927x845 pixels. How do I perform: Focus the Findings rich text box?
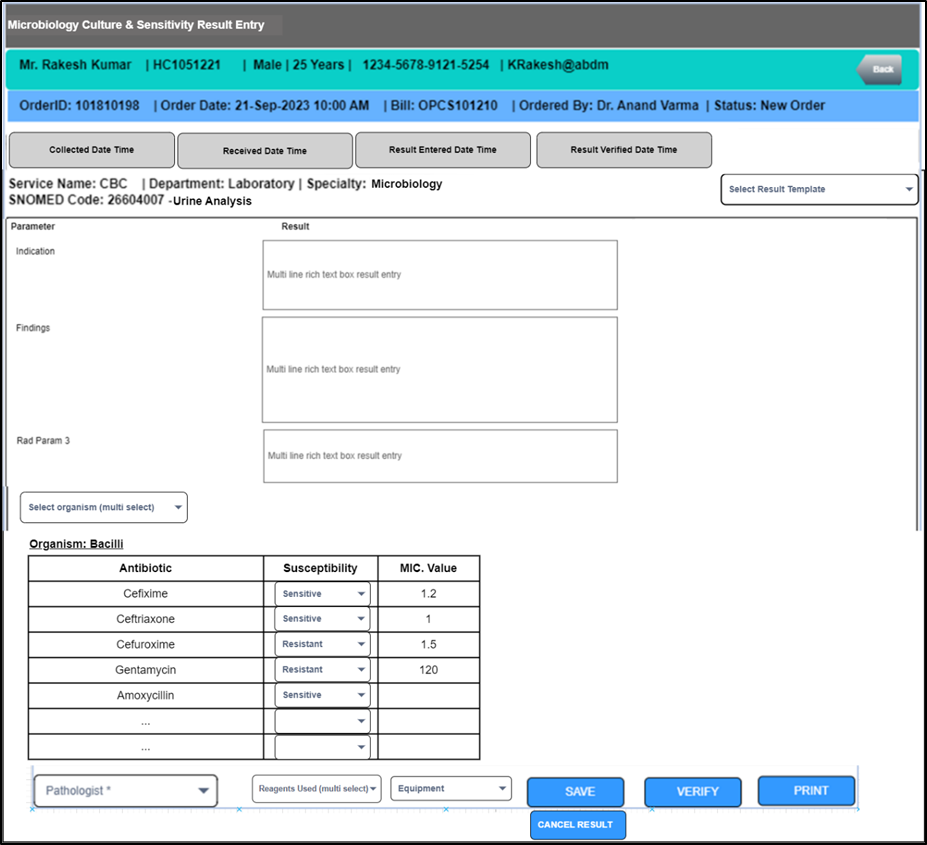[x=440, y=370]
